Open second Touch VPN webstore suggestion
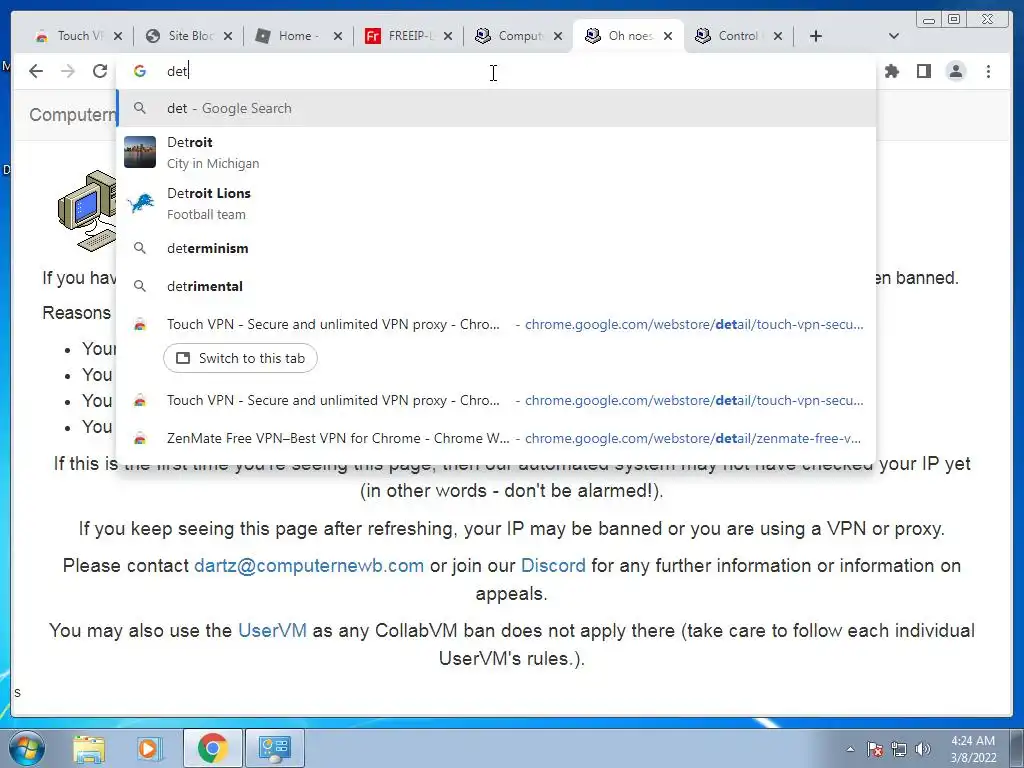This screenshot has width=1024, height=768. pyautogui.click(x=496, y=400)
